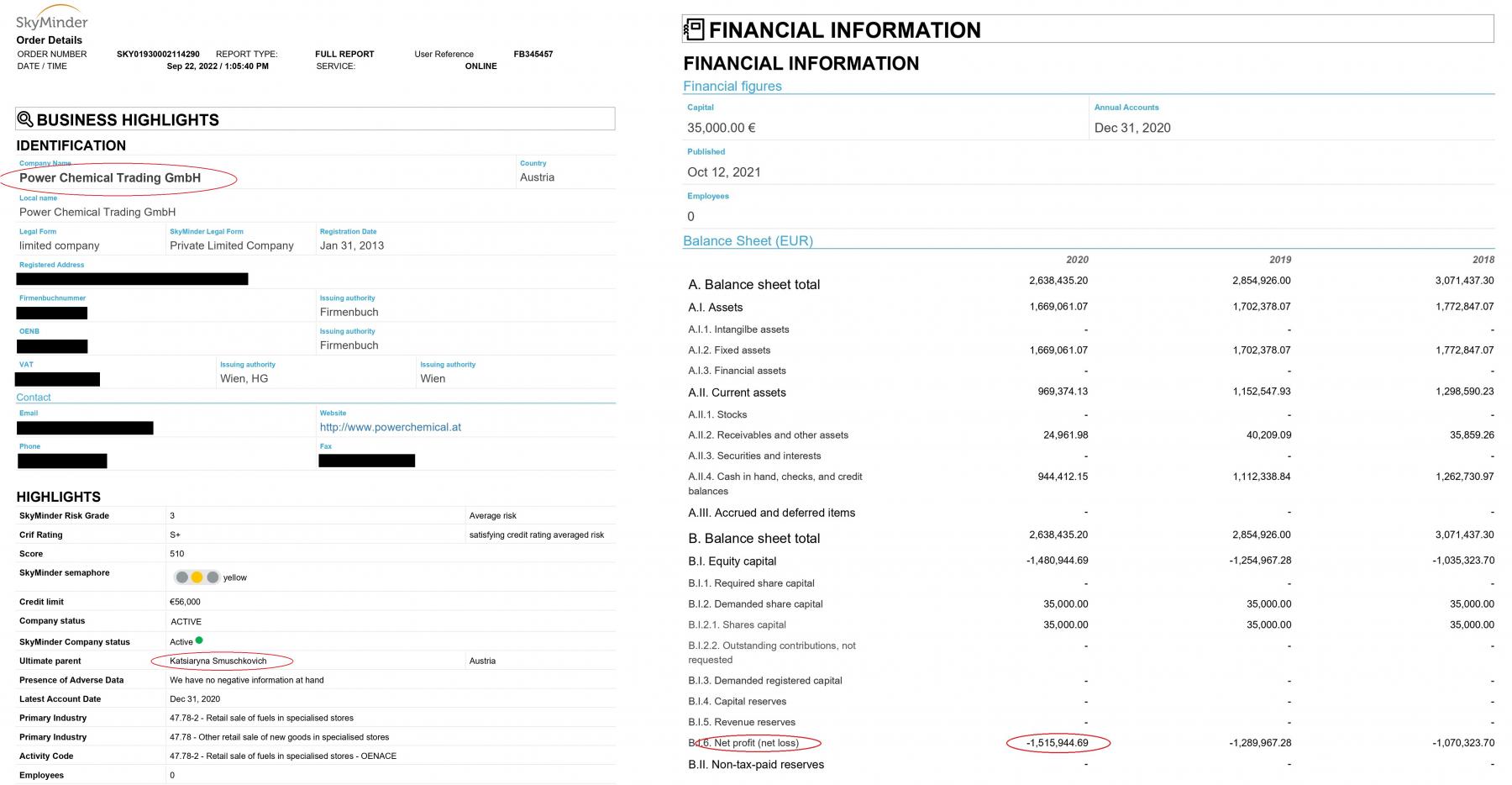Click the Business Highlights magnifier icon
This screenshot has height=785, width=1512.
point(25,119)
